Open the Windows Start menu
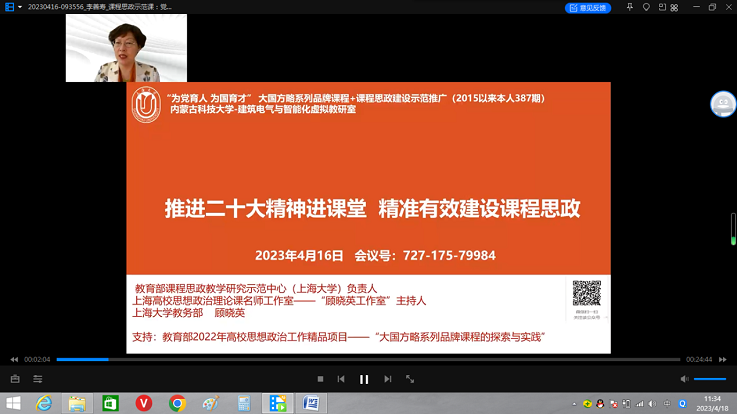737x414 pixels. coord(12,403)
